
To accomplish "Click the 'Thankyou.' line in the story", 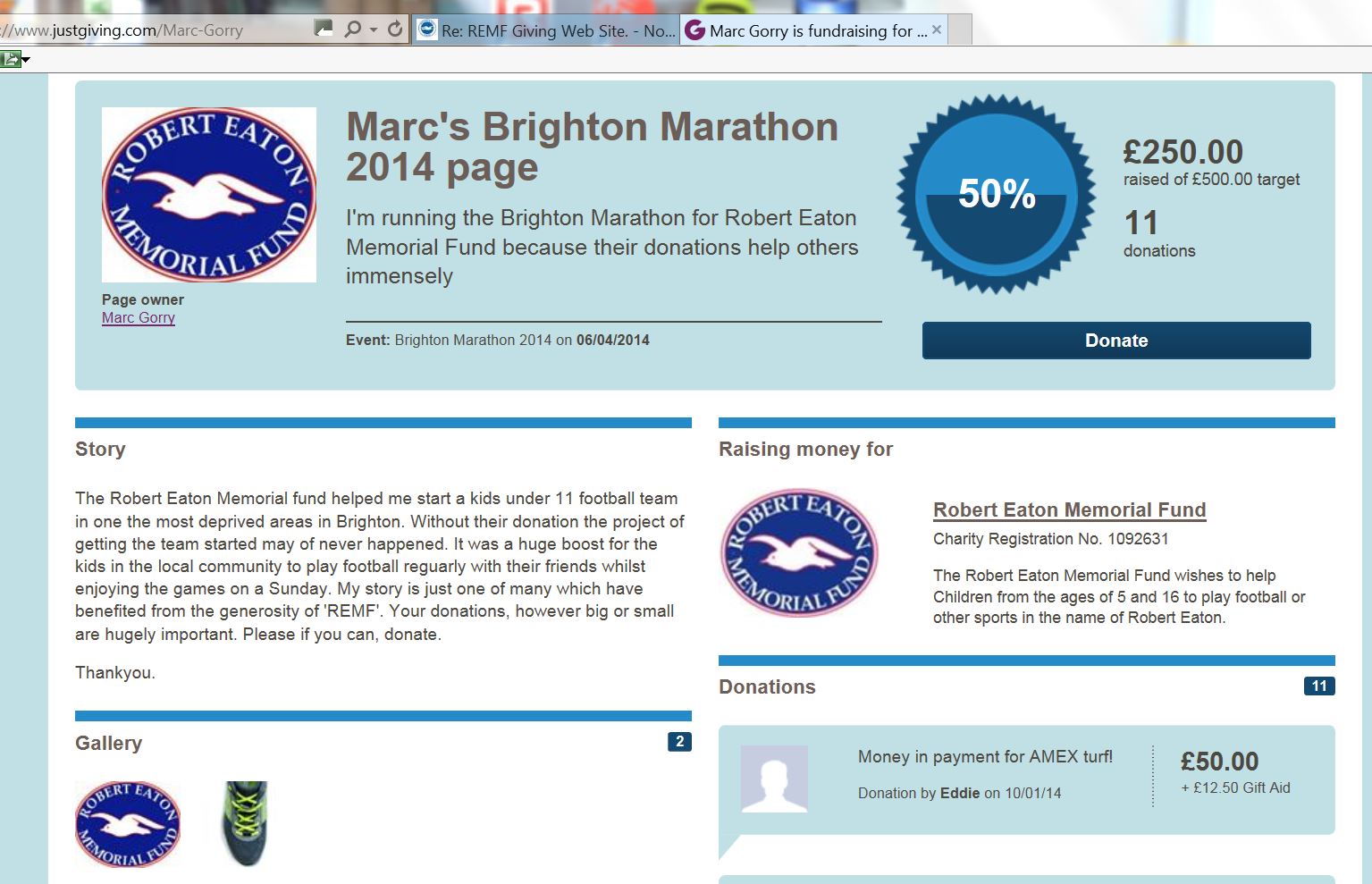I will pyautogui.click(x=115, y=673).
